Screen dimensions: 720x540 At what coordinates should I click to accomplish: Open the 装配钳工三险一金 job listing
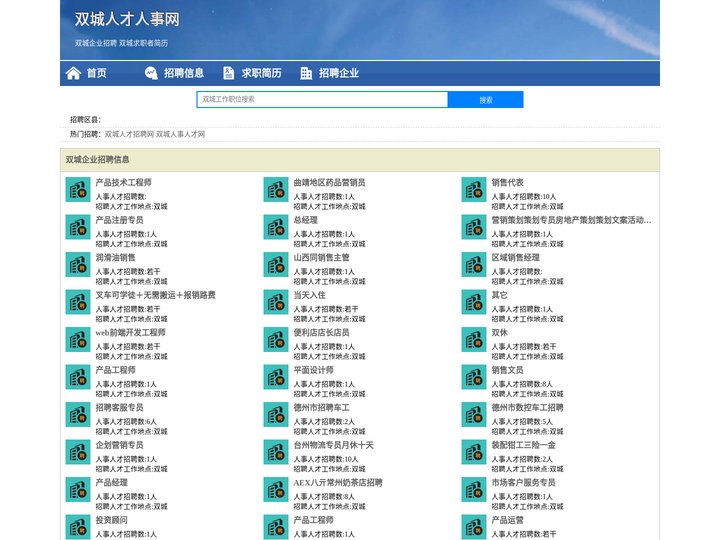523,445
